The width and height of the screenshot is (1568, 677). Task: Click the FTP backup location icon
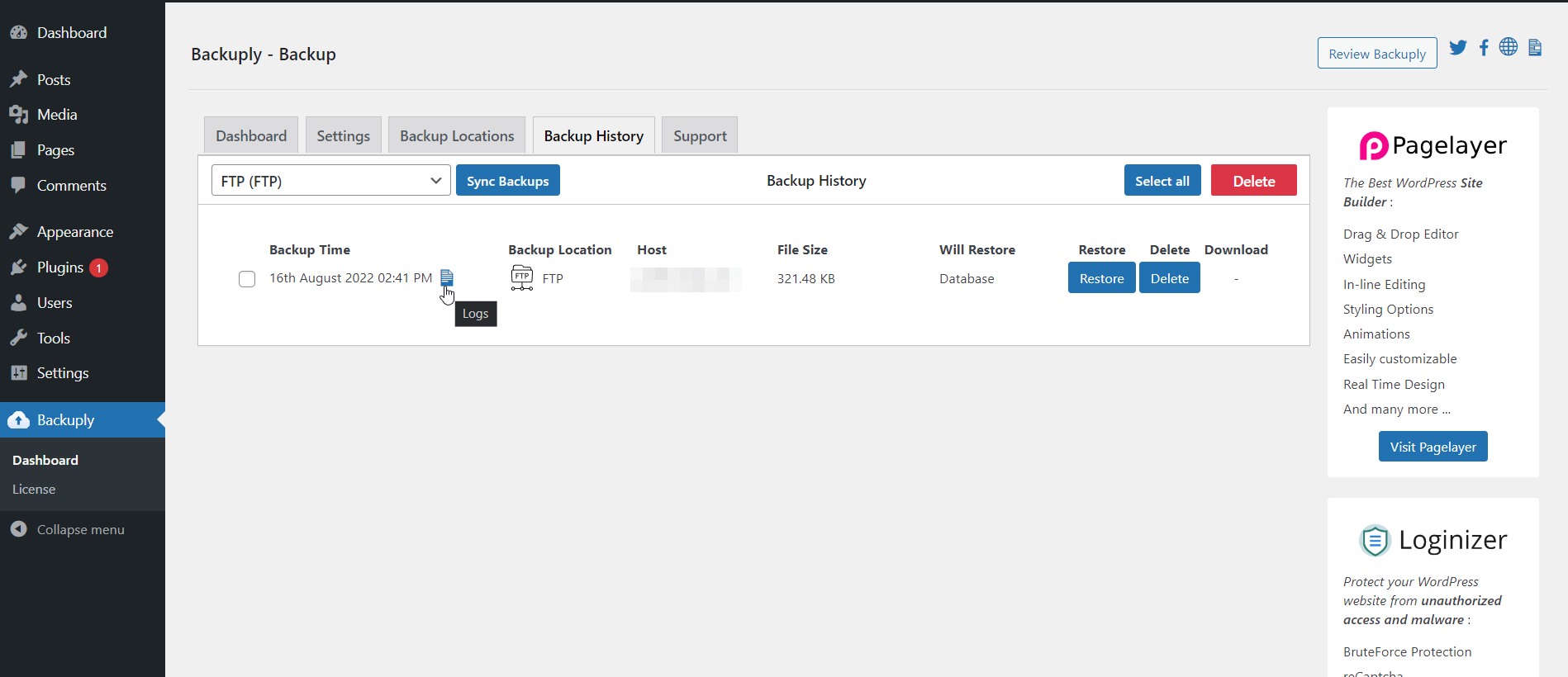[522, 277]
